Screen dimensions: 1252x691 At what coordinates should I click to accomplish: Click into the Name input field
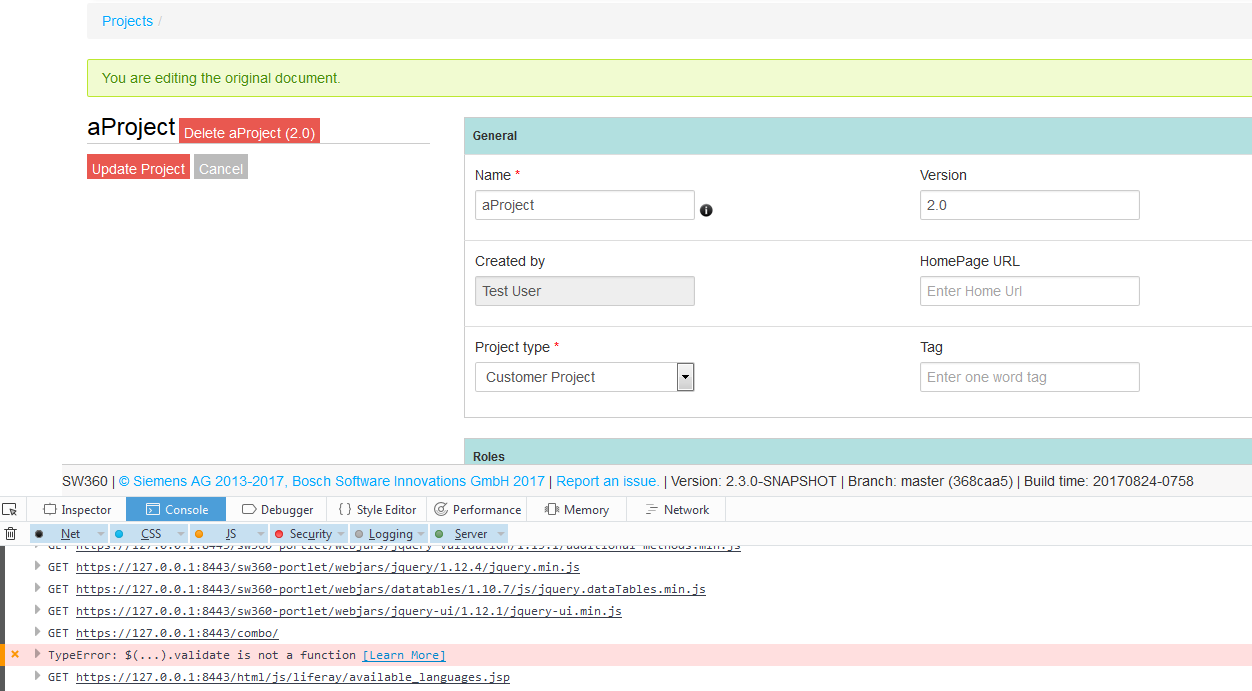tap(585, 205)
